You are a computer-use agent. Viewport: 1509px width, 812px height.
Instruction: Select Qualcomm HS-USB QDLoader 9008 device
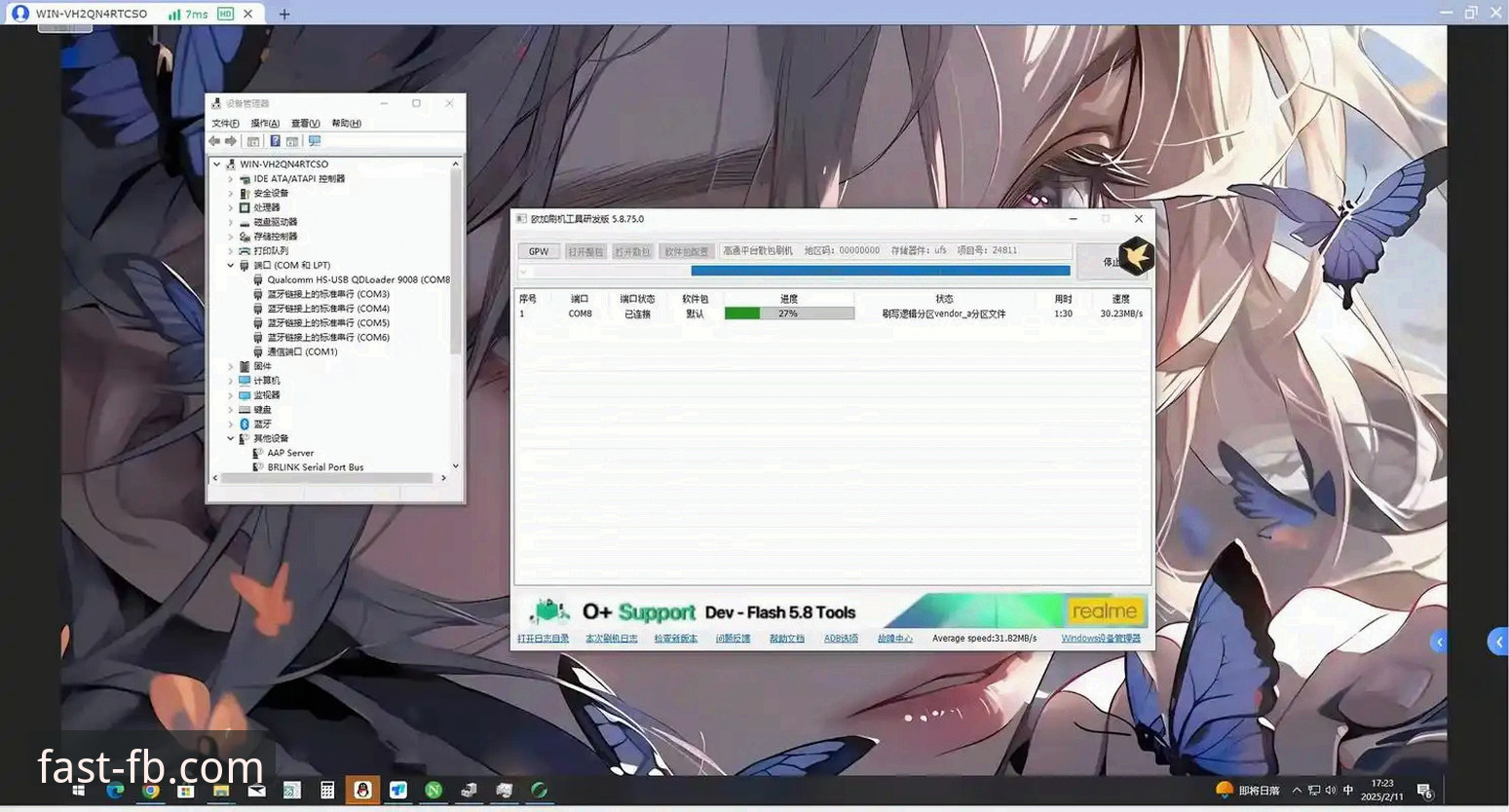click(x=358, y=279)
